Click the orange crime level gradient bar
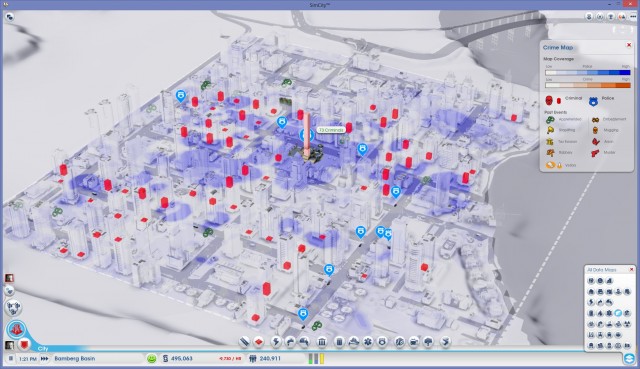 coord(588,85)
